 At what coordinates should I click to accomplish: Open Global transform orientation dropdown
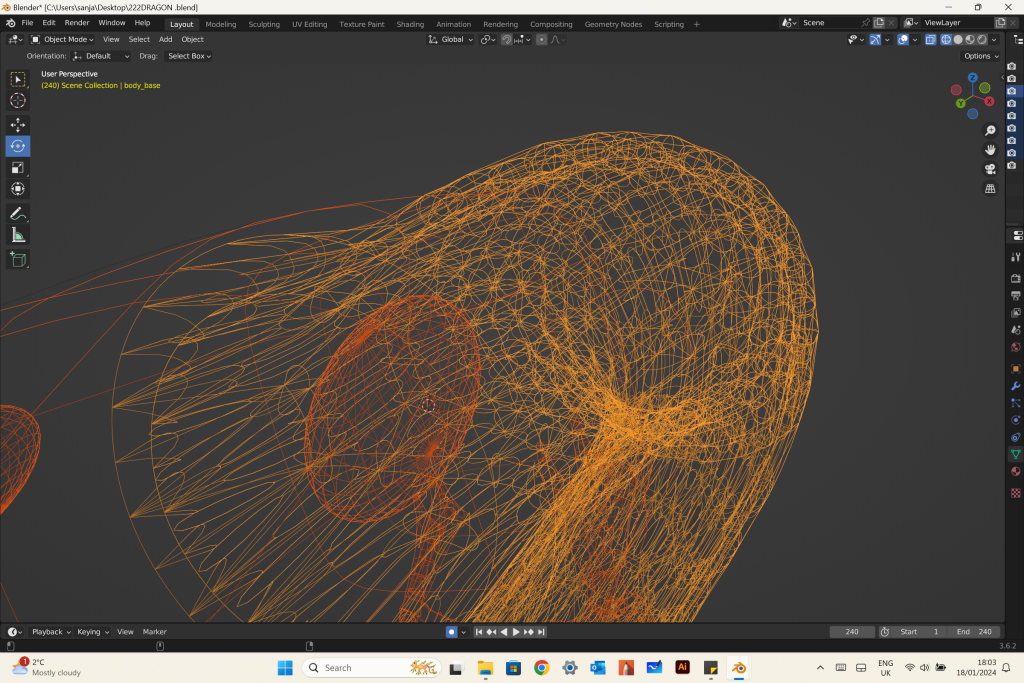(x=451, y=40)
